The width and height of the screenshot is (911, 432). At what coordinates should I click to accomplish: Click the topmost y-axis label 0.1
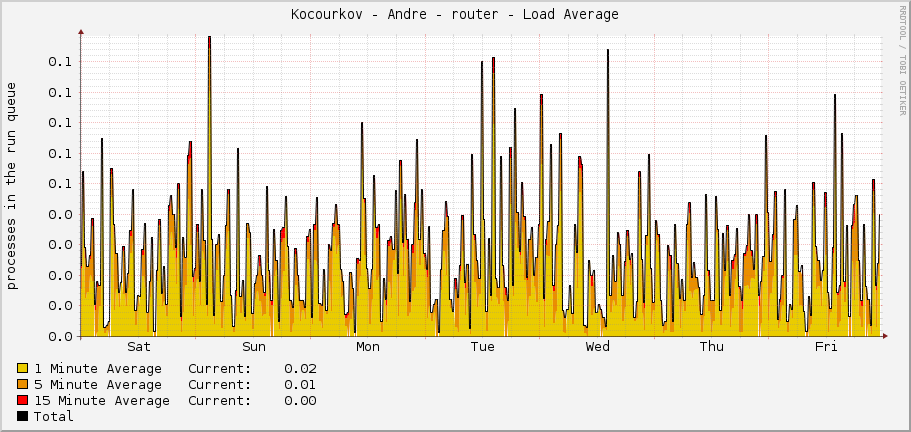pos(59,62)
